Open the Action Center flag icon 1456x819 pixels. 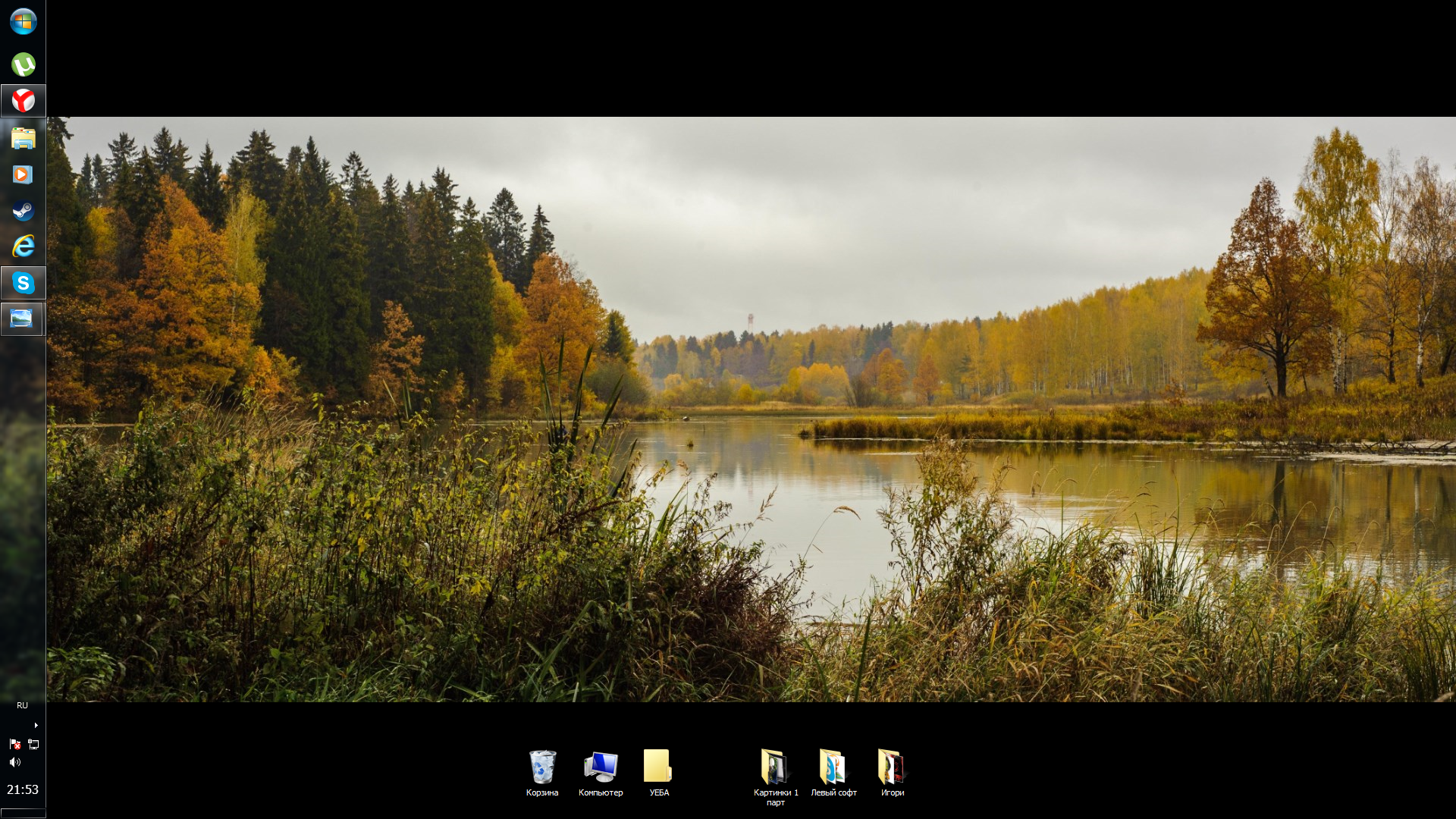14,745
